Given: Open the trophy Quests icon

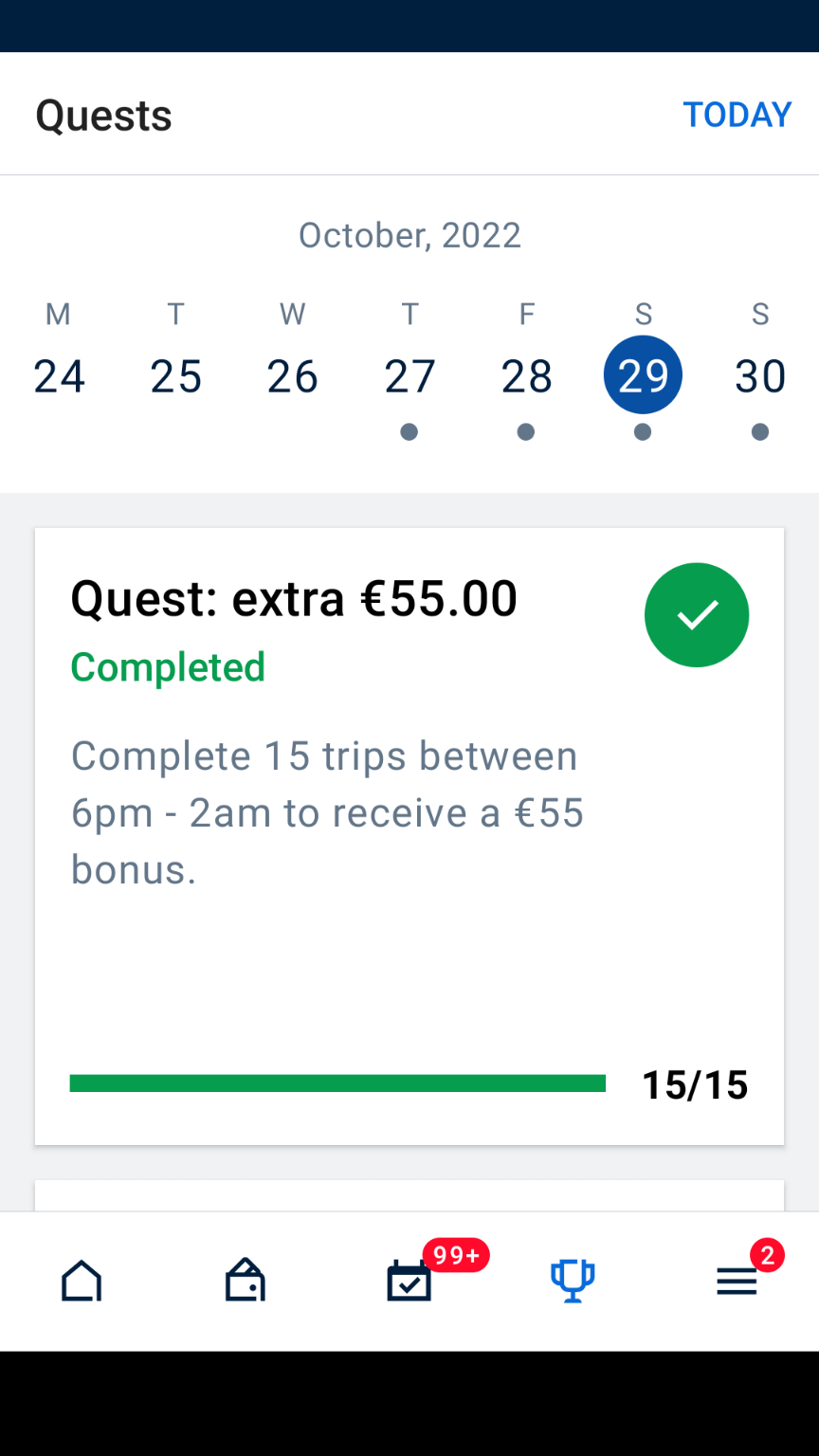Looking at the screenshot, I should point(573,1281).
